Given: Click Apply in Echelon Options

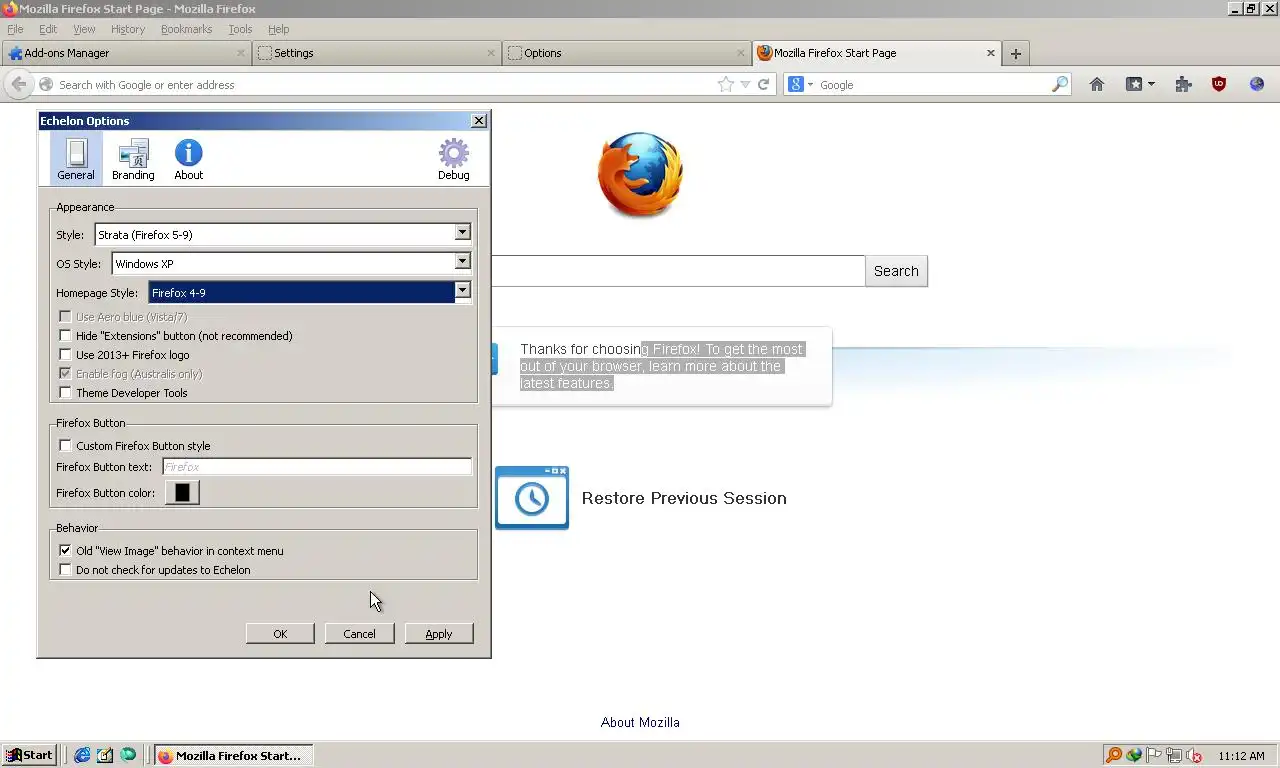Looking at the screenshot, I should (439, 634).
